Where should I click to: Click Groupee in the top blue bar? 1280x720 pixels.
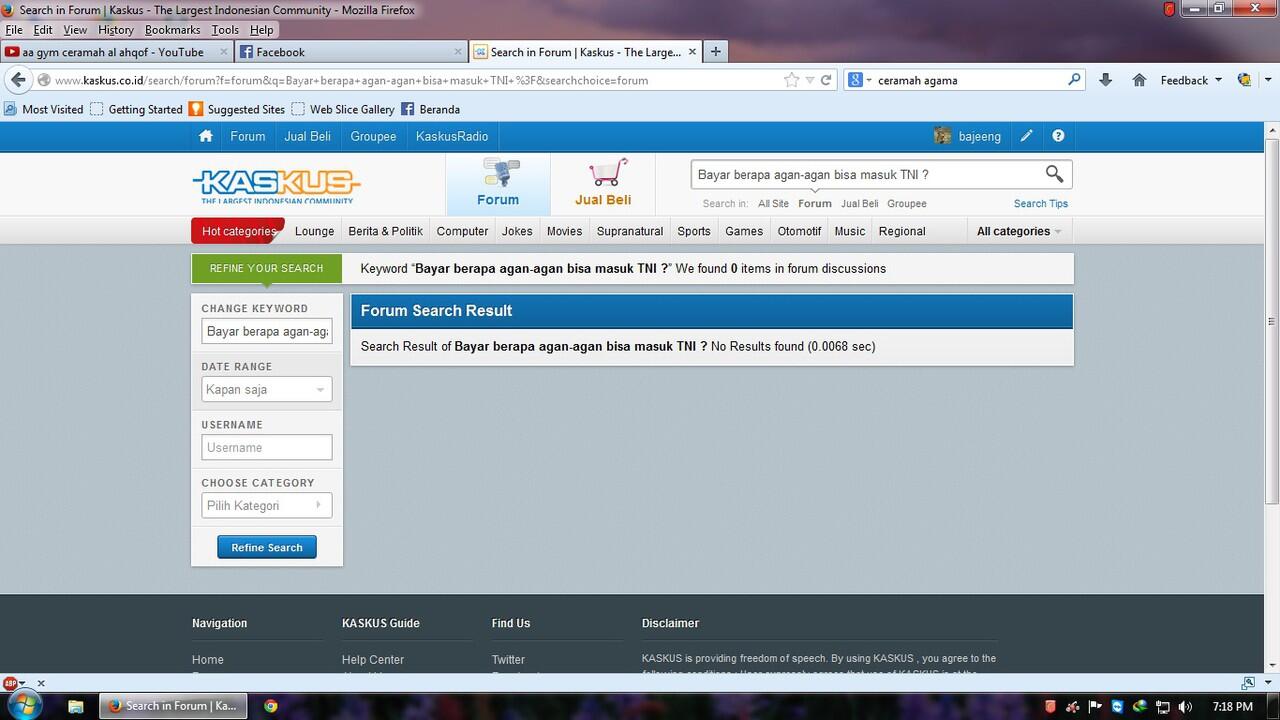point(373,136)
